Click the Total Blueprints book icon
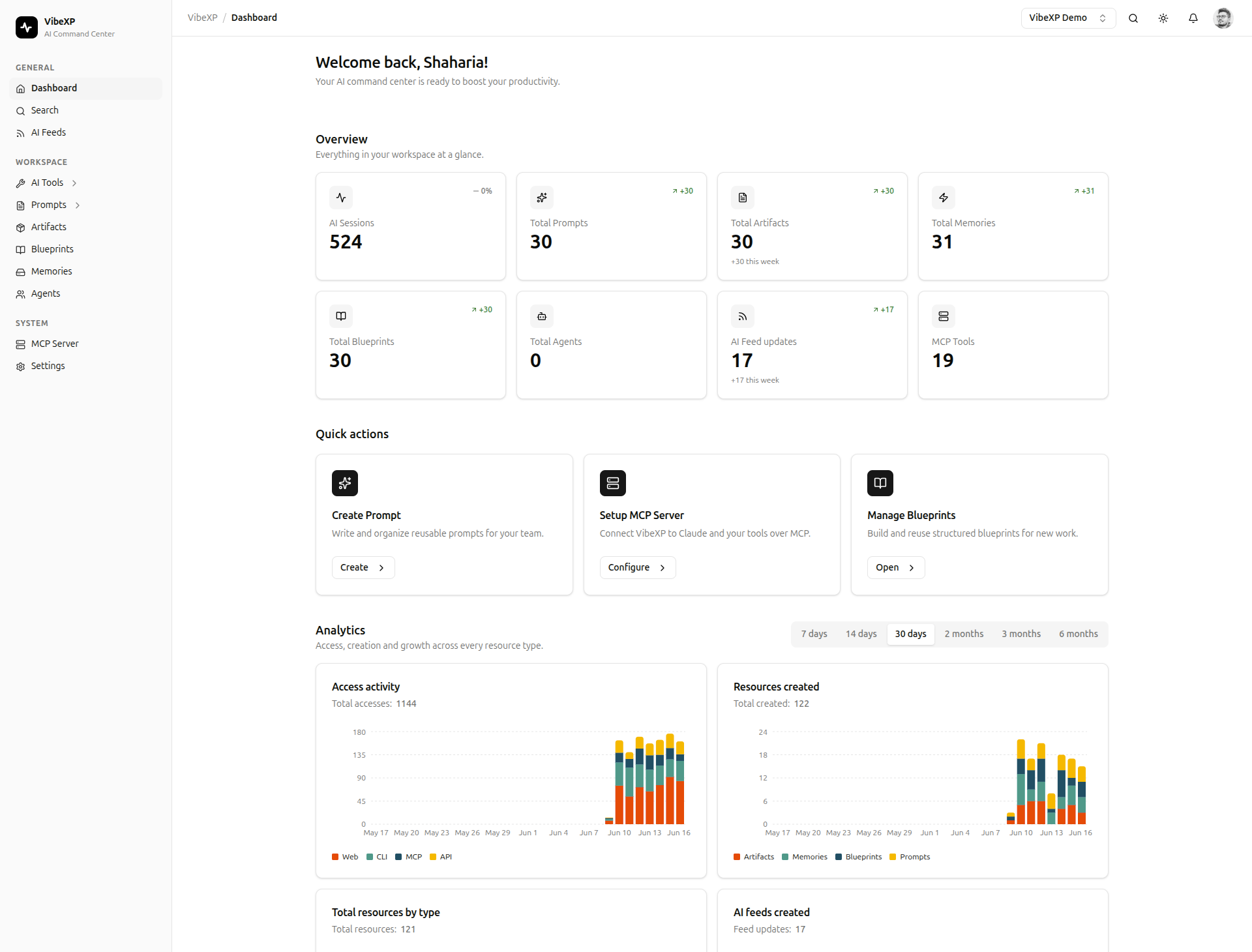The image size is (1252, 952). tap(341, 316)
